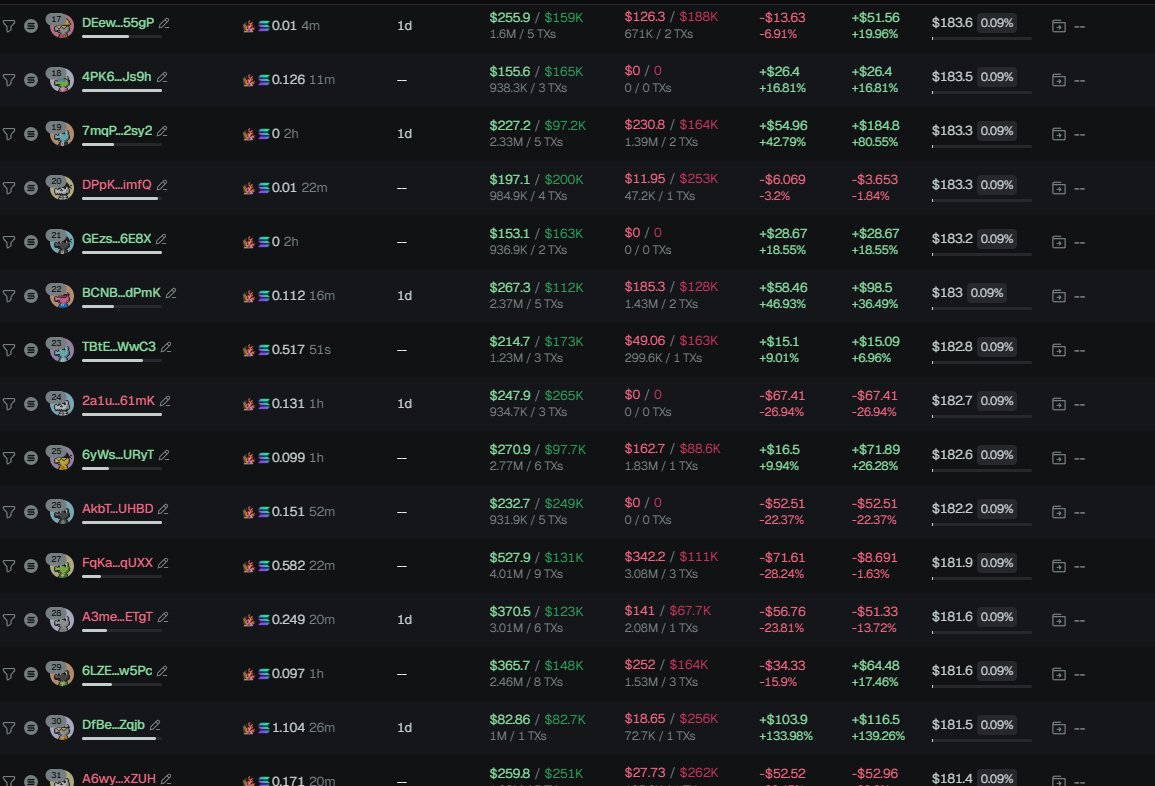Click the edit pencil next to 6LZE...w5Pc
Viewport: 1155px width, 786px height.
162,671
